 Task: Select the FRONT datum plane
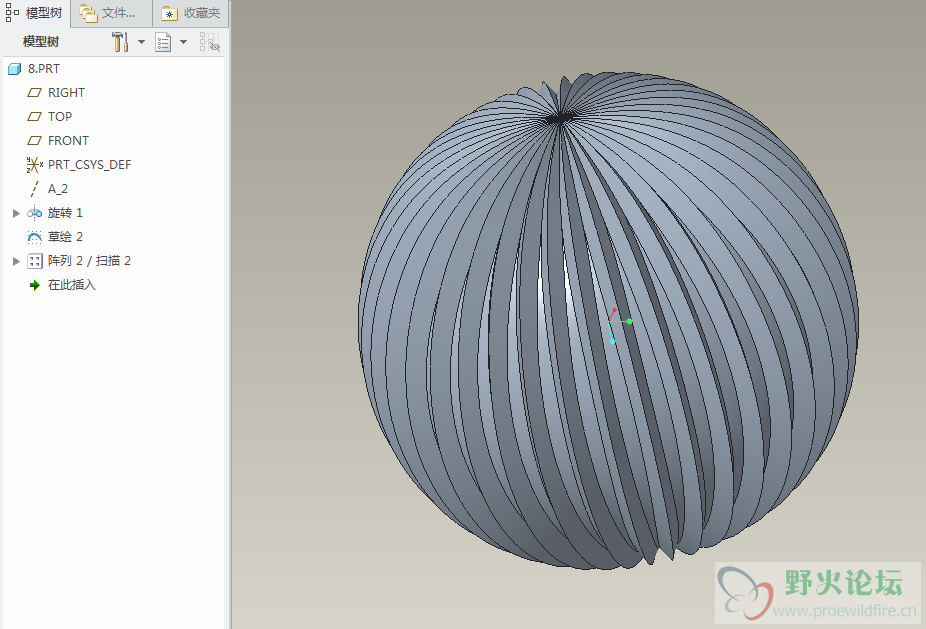[68, 141]
